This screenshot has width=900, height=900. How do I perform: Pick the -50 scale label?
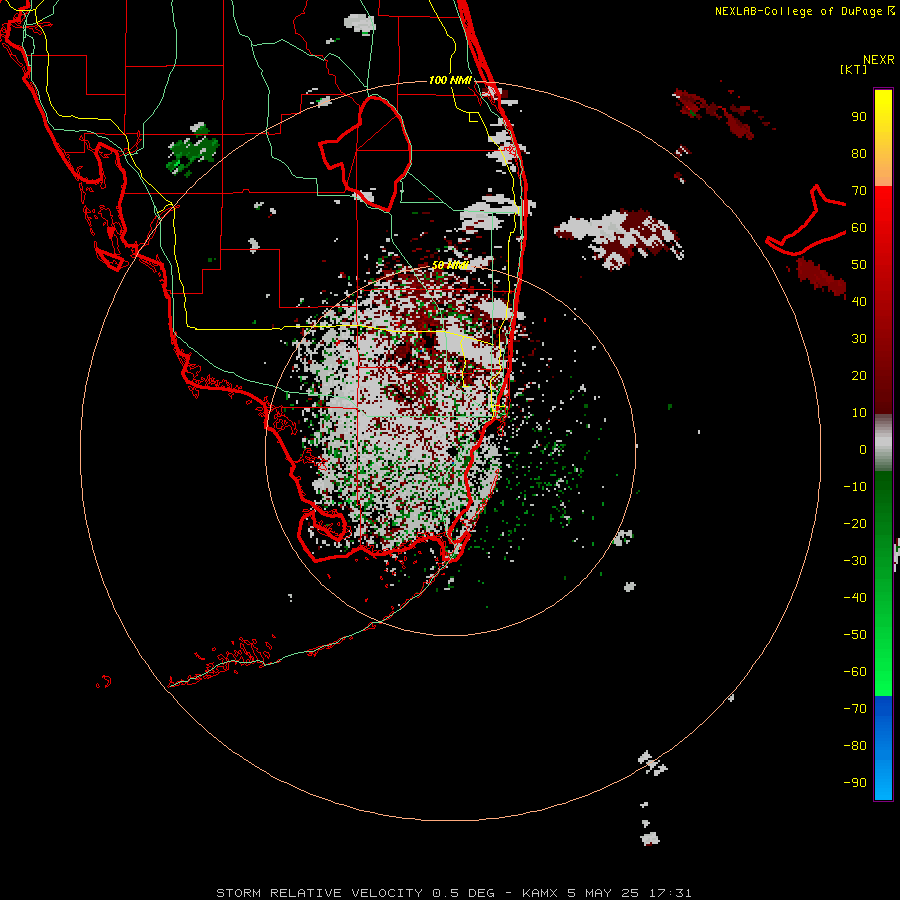(855, 634)
